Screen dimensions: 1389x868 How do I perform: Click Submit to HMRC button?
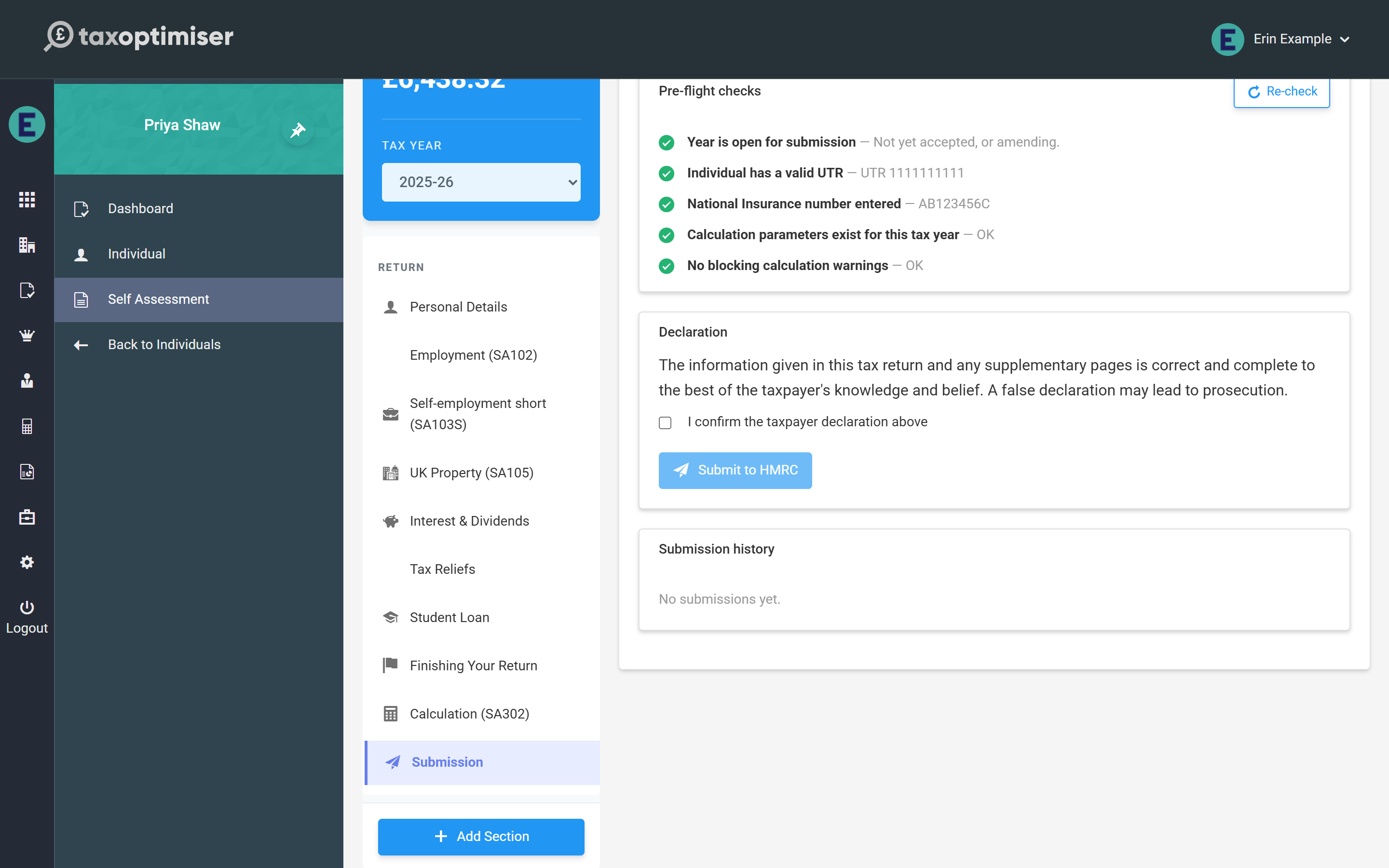(x=735, y=471)
